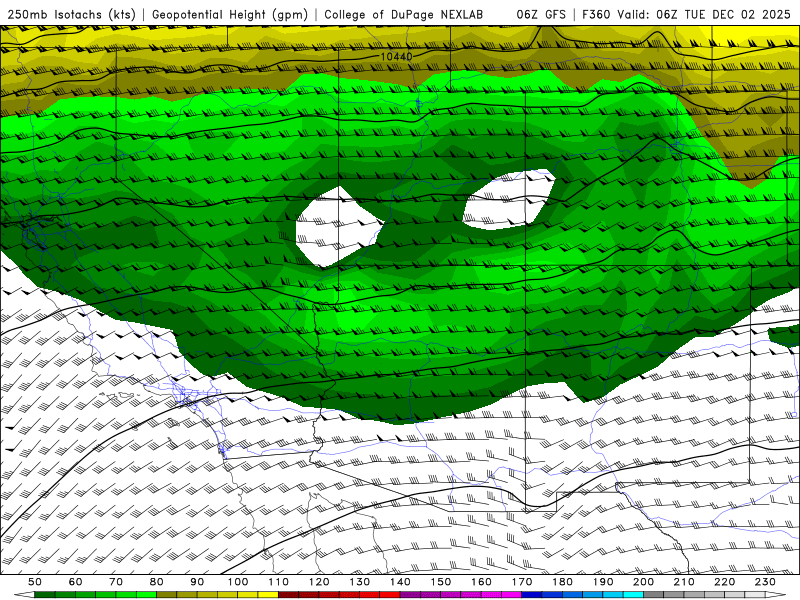Click the 230 knot legend label
This screenshot has width=800, height=600.
coord(765,582)
